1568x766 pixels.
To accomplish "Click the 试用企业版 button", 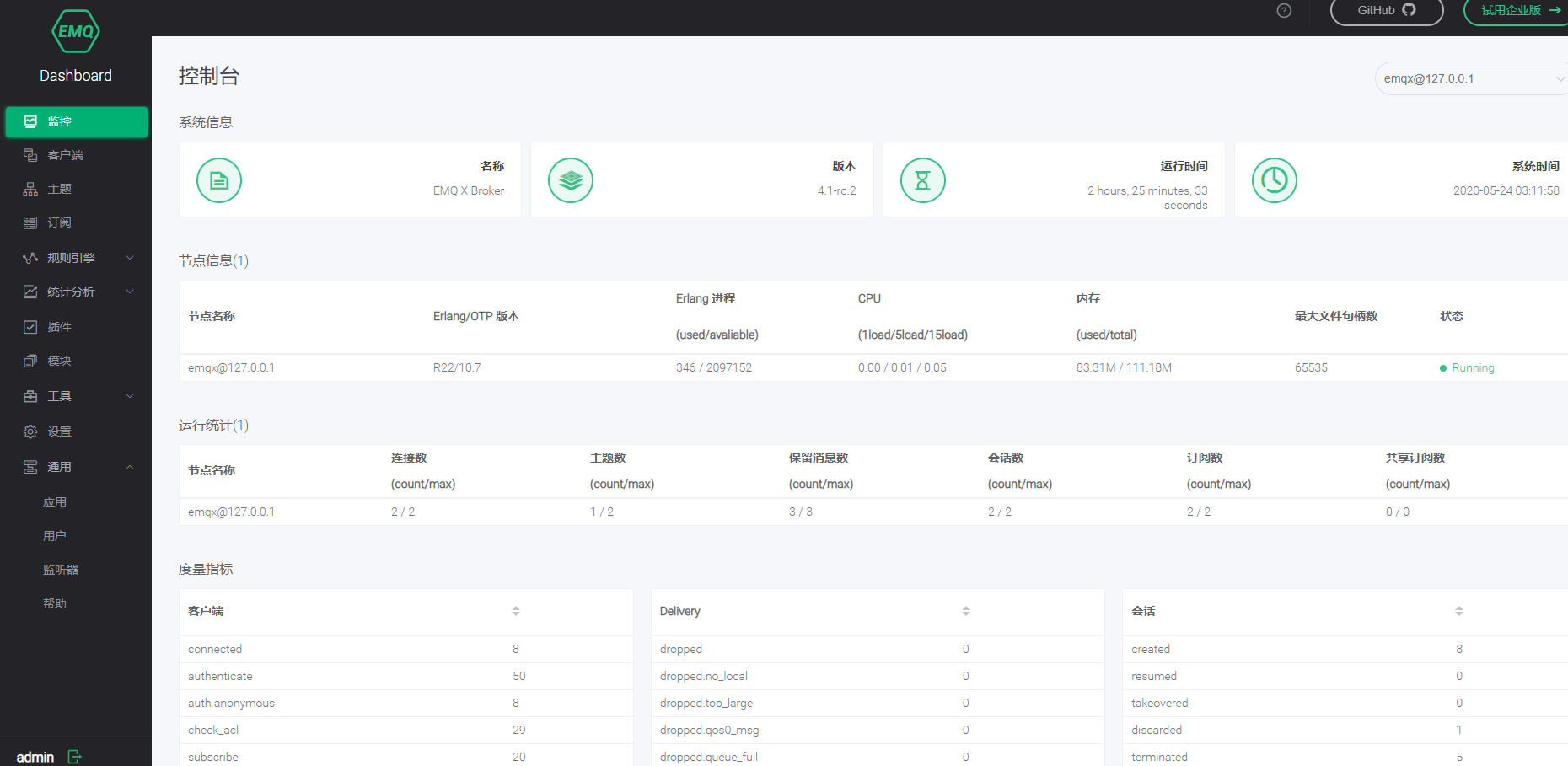I will [1516, 11].
